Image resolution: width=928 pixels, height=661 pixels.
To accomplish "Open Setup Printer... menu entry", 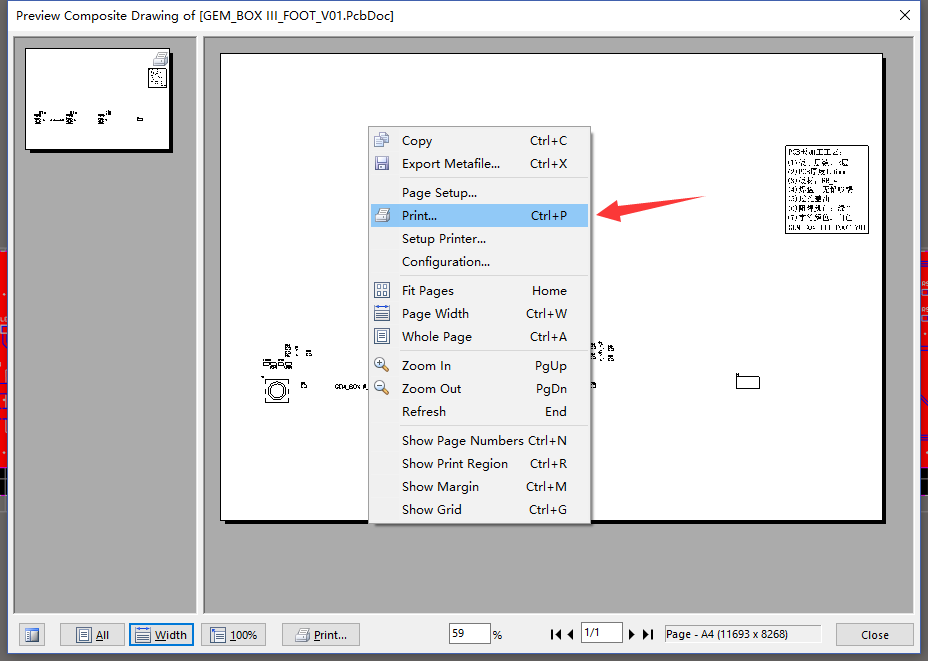I will [479, 239].
